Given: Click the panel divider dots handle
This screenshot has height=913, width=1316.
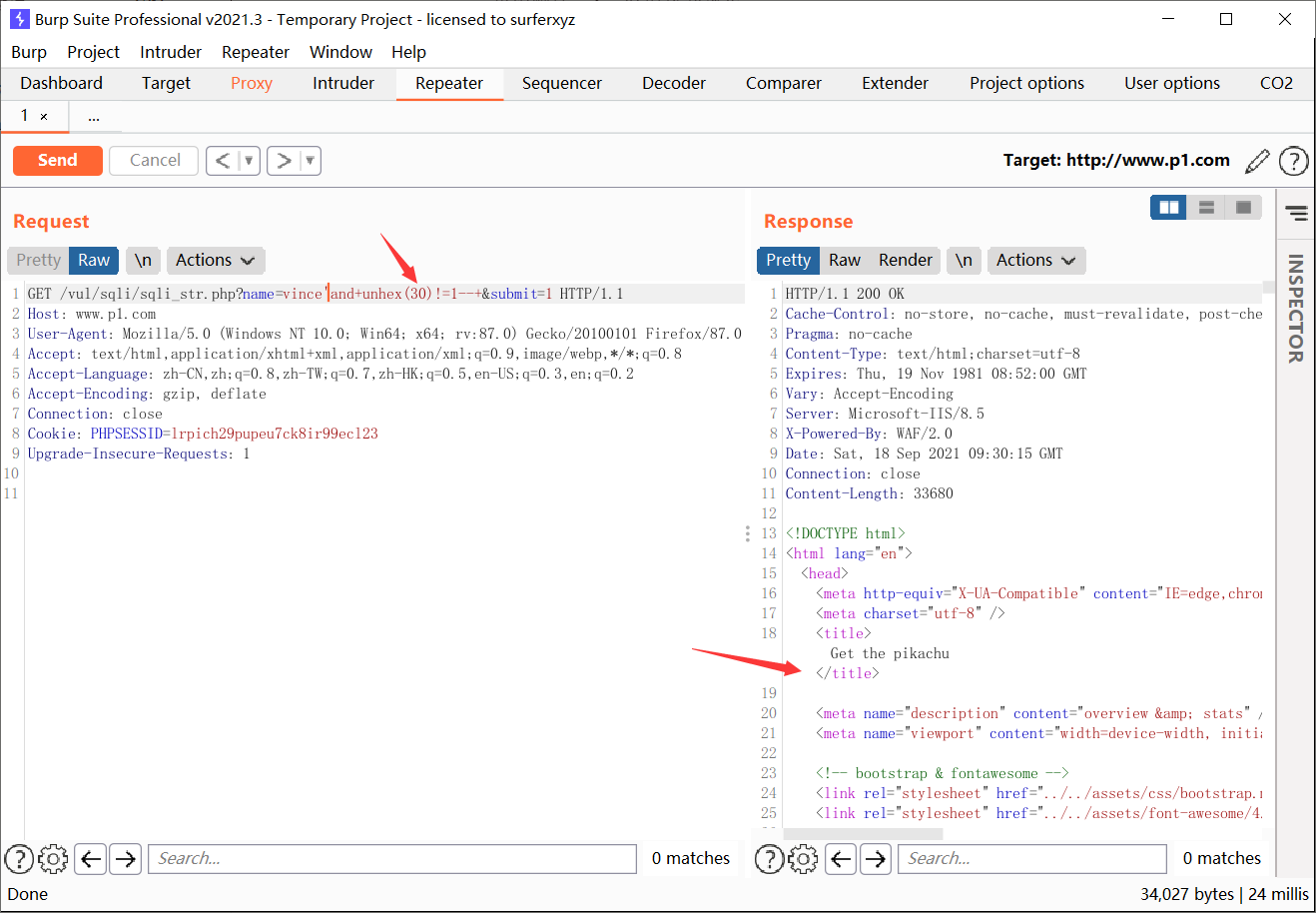Looking at the screenshot, I should pyautogui.click(x=748, y=533).
